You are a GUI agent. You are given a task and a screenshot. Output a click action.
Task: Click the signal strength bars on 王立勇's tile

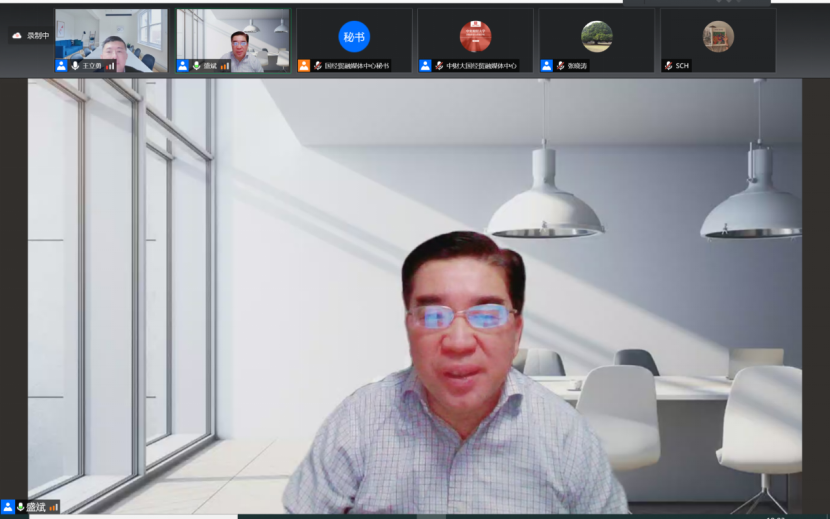click(x=111, y=66)
